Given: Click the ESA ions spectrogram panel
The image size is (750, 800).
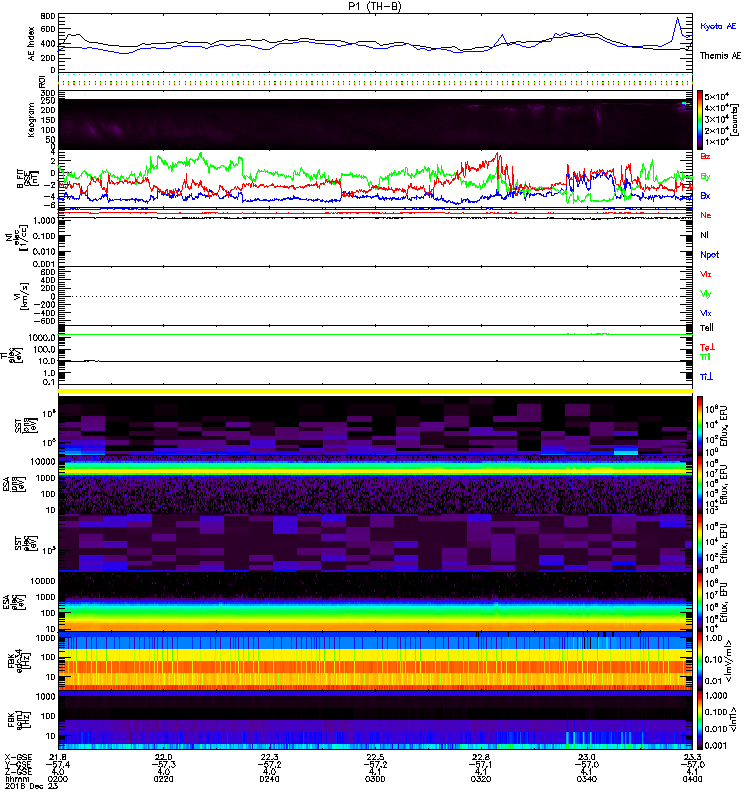Looking at the screenshot, I should point(375,484).
